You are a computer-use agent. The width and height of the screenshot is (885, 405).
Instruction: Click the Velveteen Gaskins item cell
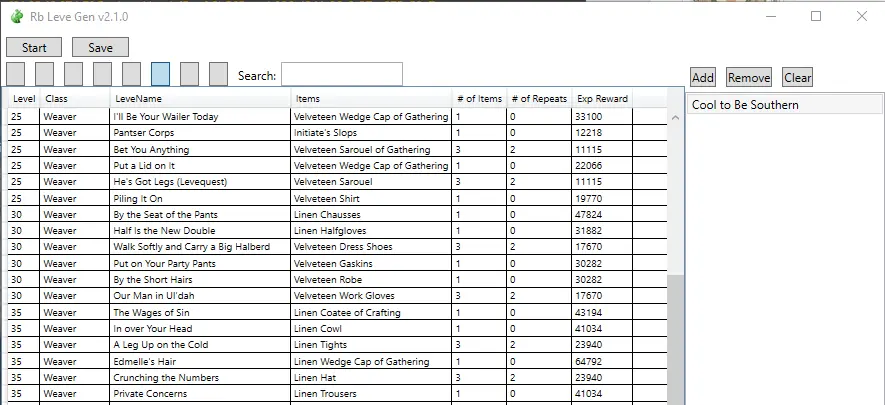tap(371, 263)
